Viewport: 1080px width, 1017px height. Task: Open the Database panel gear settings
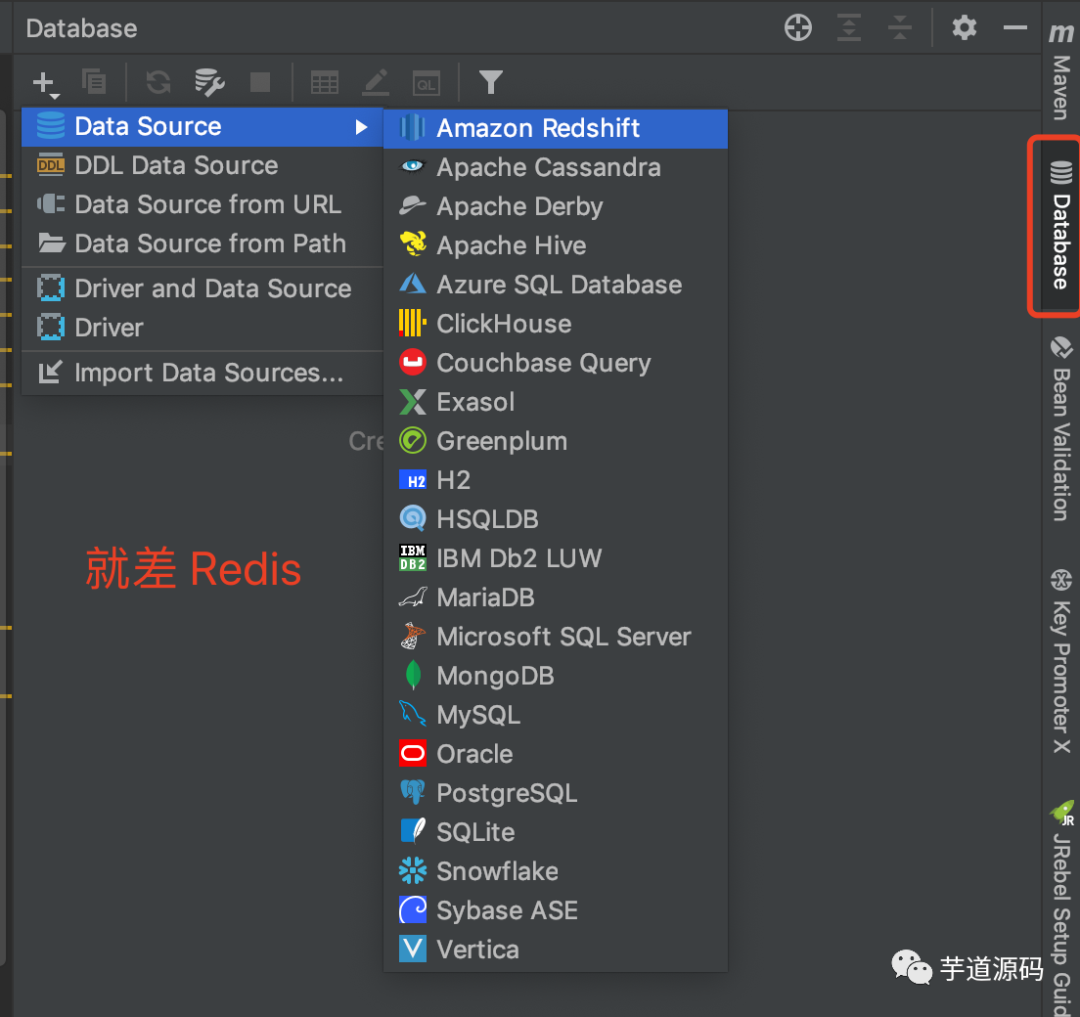964,28
